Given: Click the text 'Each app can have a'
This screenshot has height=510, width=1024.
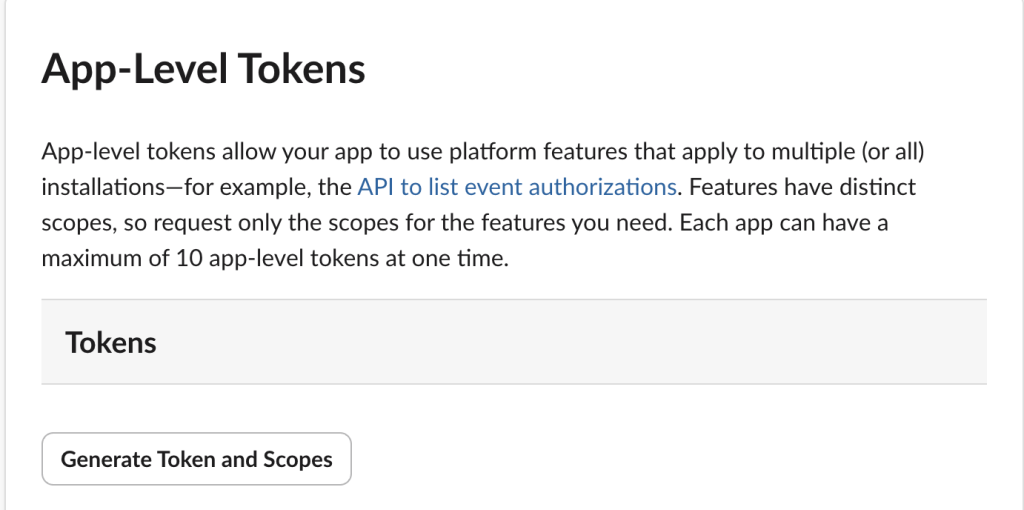Looking at the screenshot, I should click(783, 221).
